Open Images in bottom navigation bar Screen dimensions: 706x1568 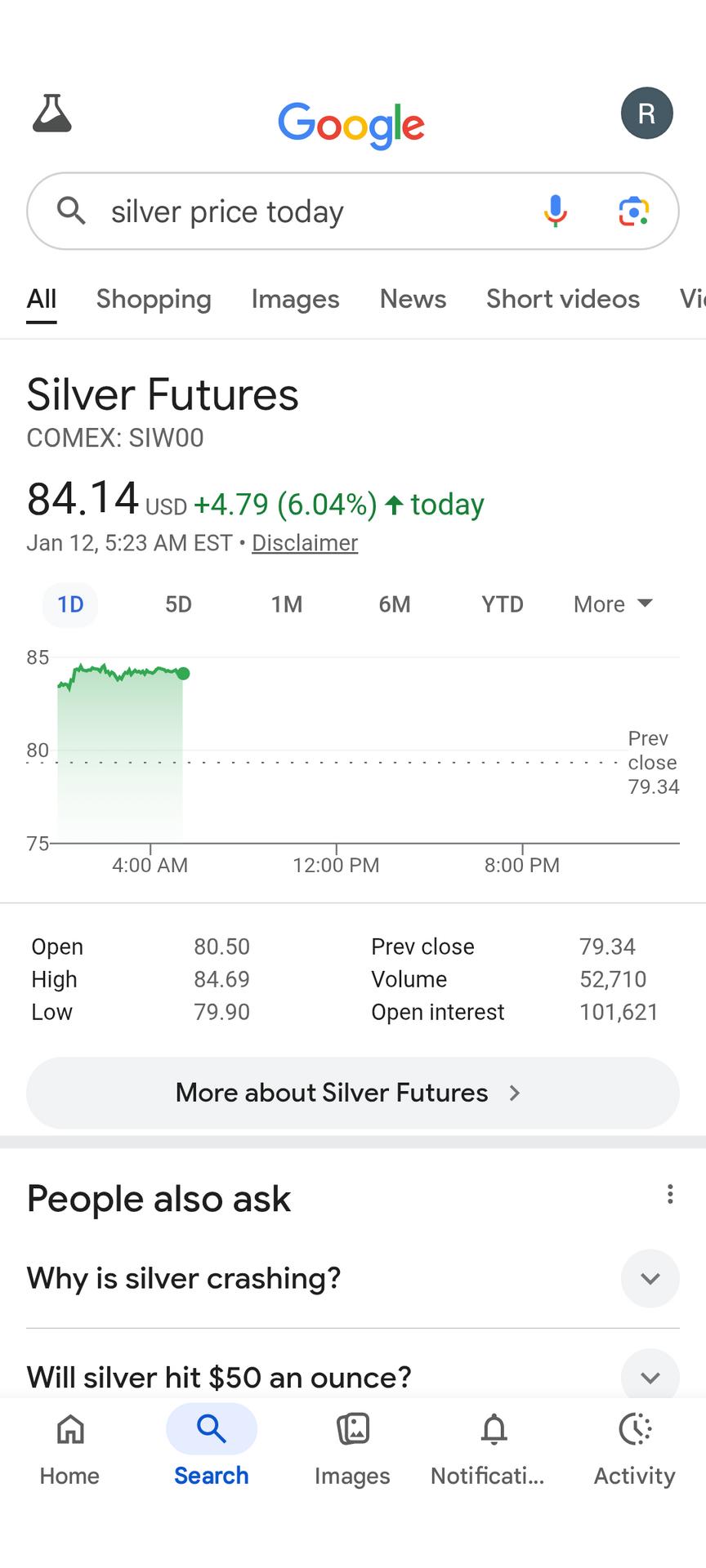click(352, 1447)
